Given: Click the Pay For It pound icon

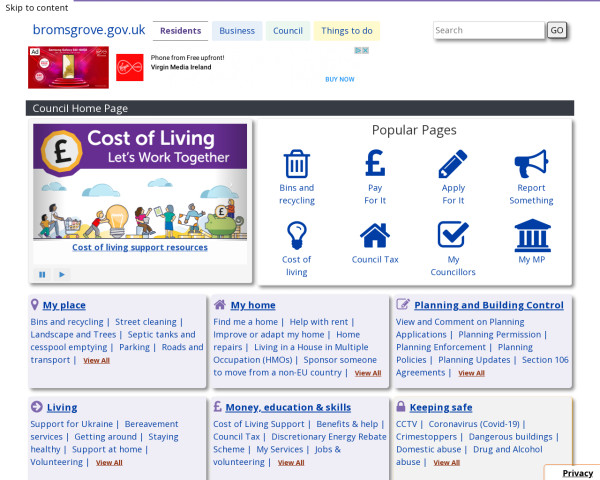Looking at the screenshot, I should 375,164.
